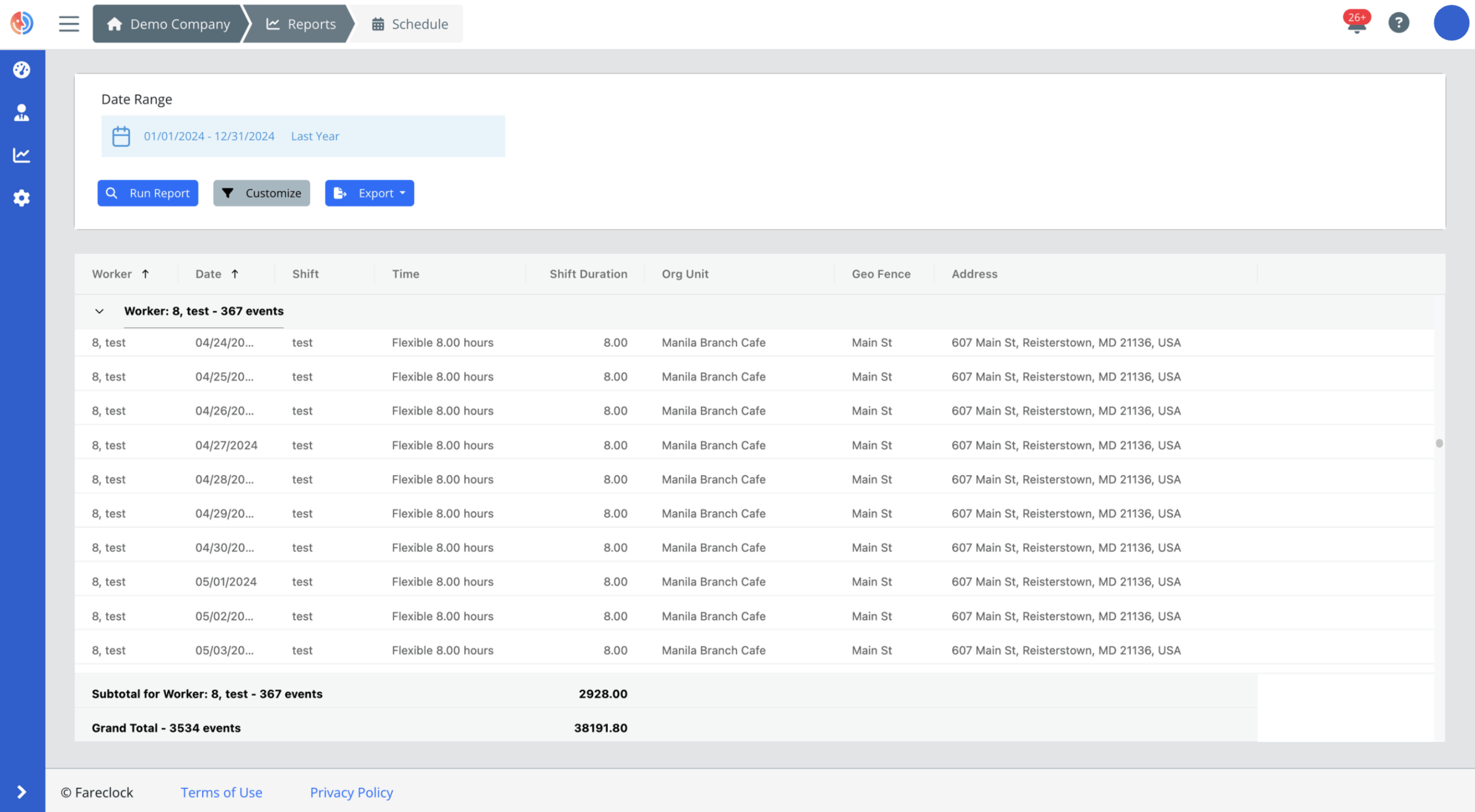Select the workers icon in the sidebar
This screenshot has height=812, width=1475.
pyautogui.click(x=21, y=112)
